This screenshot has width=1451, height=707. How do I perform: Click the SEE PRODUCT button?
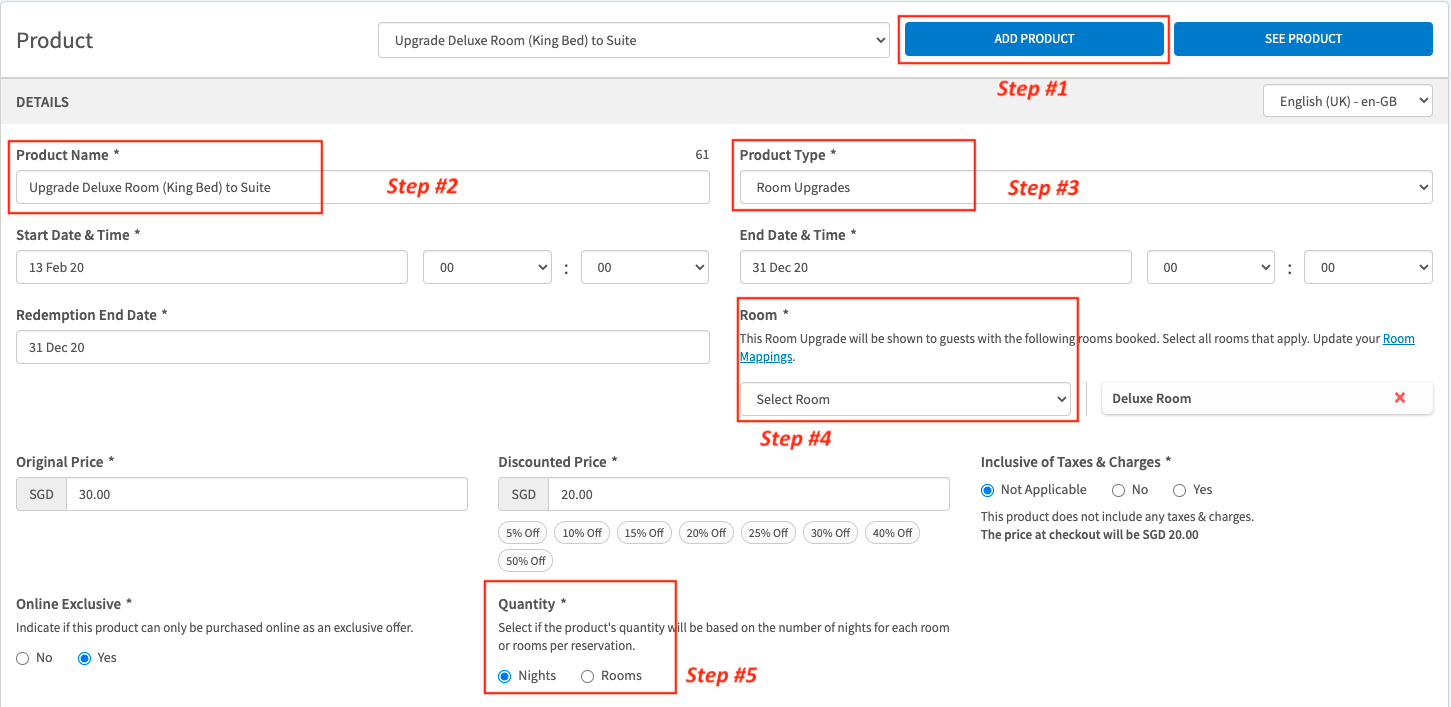(1302, 39)
